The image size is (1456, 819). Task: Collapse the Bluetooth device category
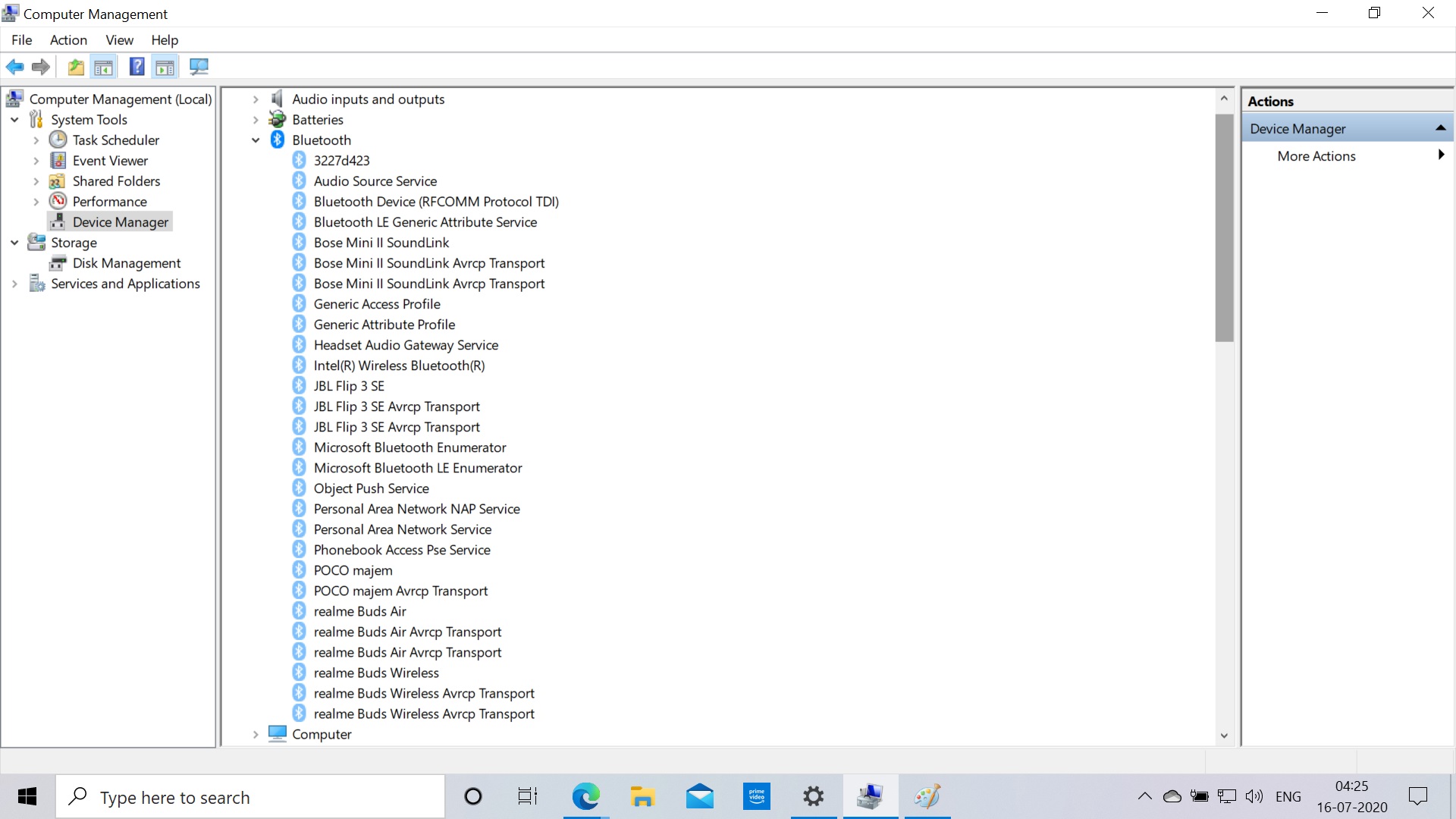tap(256, 140)
